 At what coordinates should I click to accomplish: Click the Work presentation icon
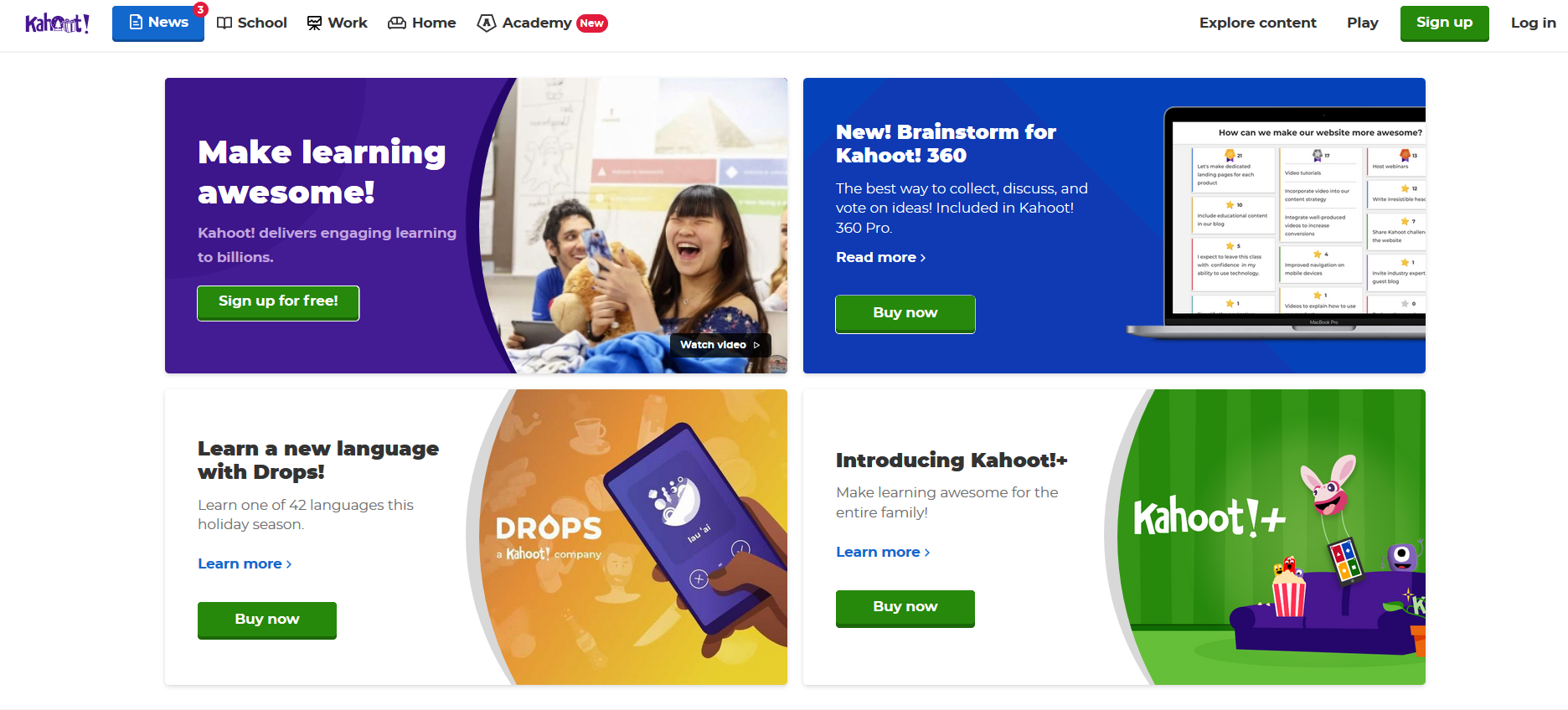point(314,23)
